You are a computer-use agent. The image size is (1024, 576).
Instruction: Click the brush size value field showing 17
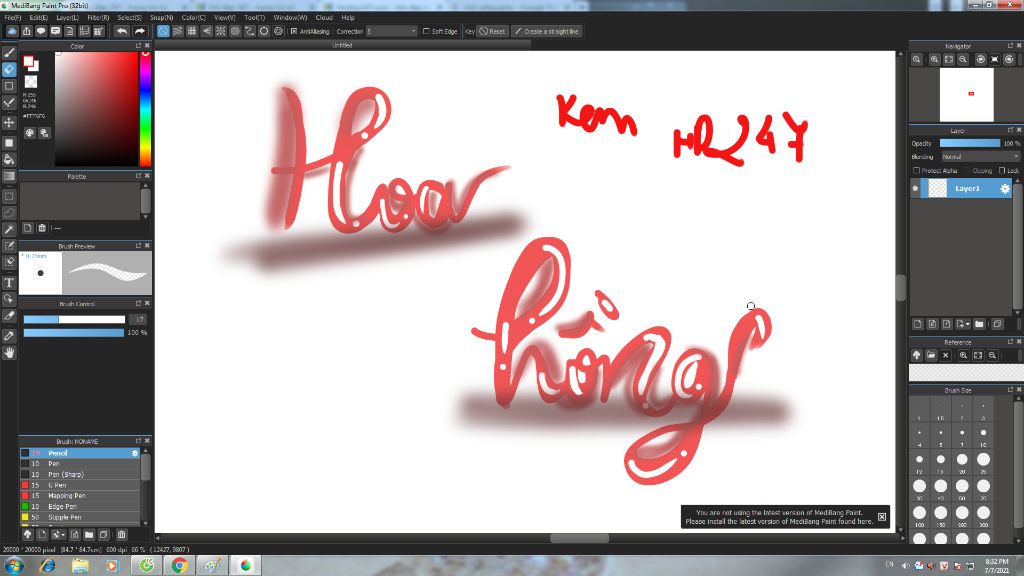138,319
